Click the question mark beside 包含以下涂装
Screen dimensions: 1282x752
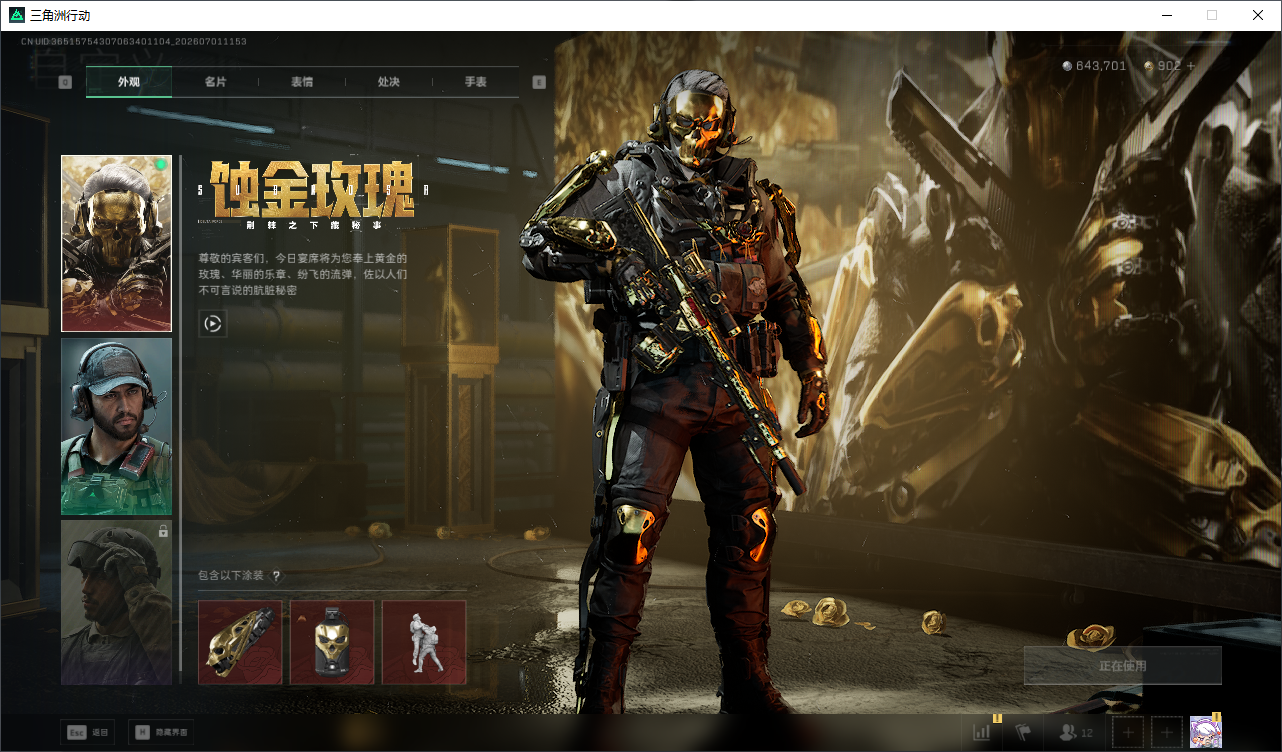276,576
